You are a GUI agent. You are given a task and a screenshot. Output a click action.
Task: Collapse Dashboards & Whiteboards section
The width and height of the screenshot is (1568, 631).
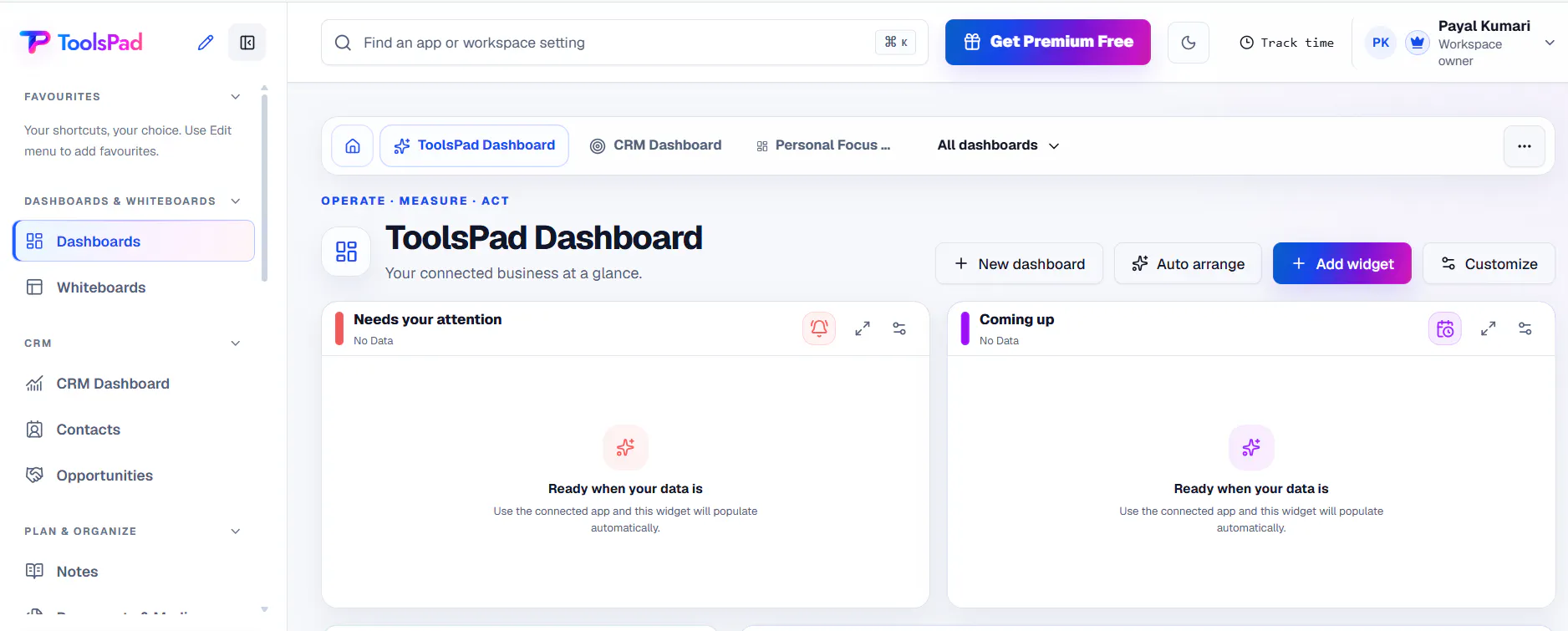tap(236, 201)
